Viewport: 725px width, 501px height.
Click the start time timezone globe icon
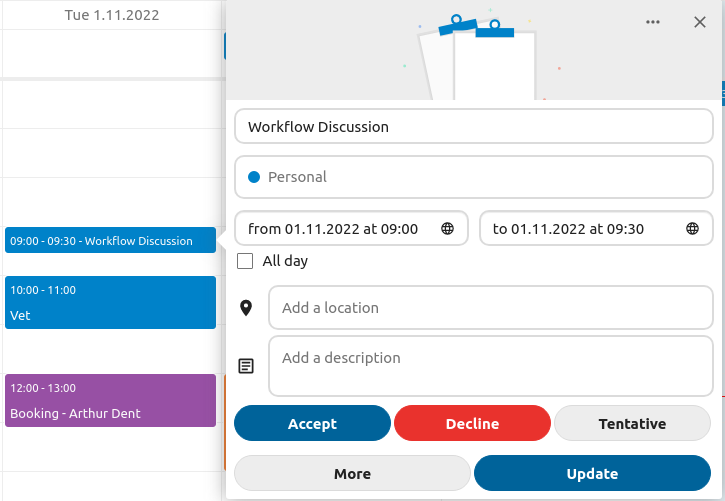pos(448,229)
